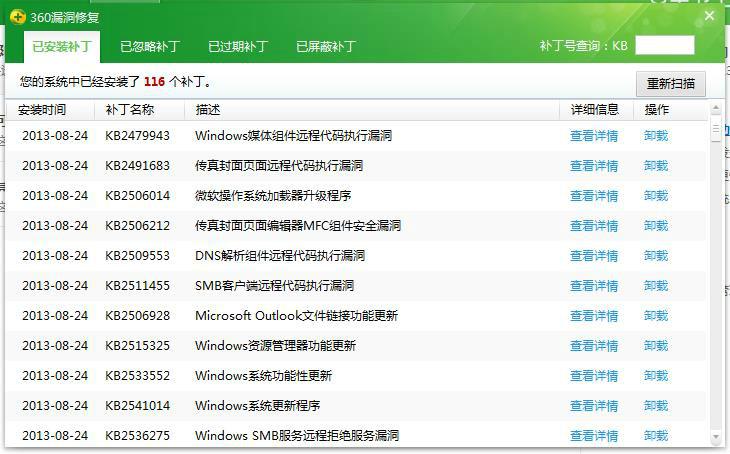
Task: Open 查看详情 for KB2506928
Action: [x=594, y=316]
